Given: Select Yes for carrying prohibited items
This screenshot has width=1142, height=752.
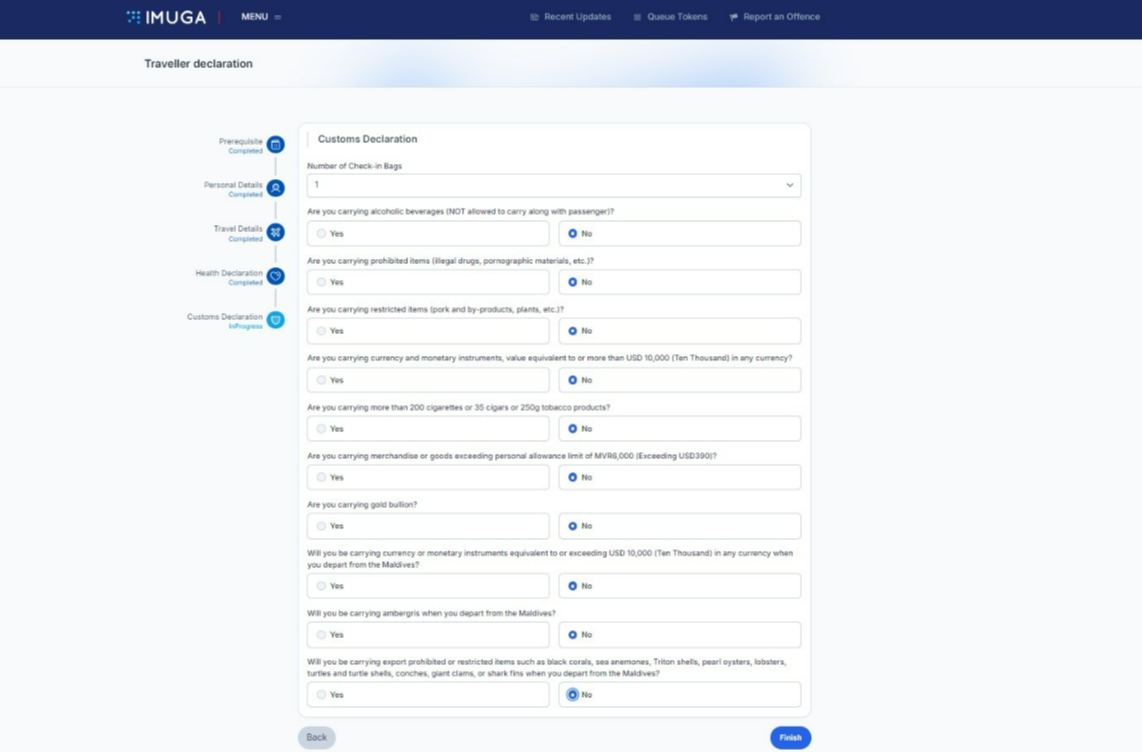Looking at the screenshot, I should click(321, 282).
